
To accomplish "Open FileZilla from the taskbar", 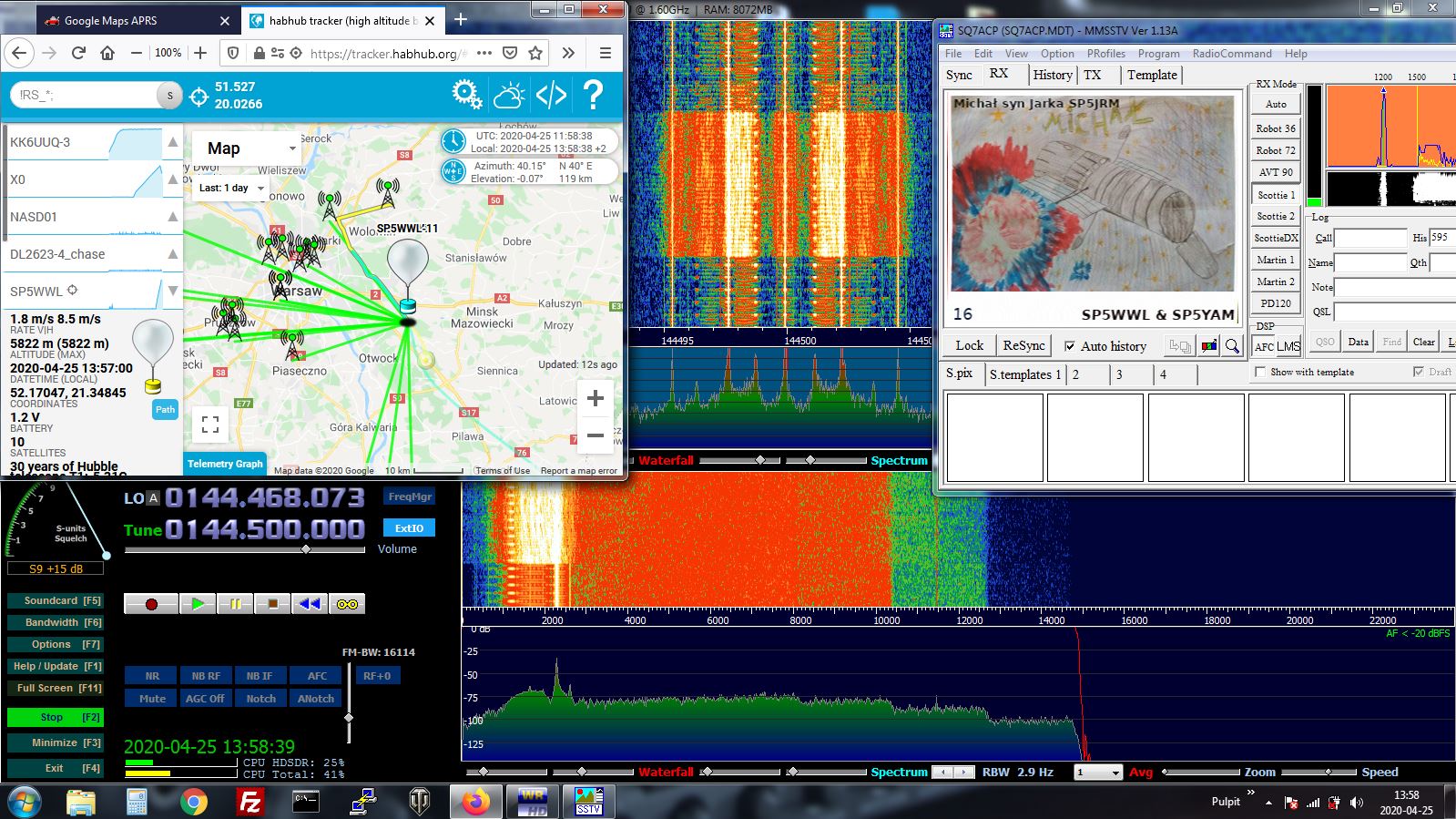I will (x=249, y=802).
